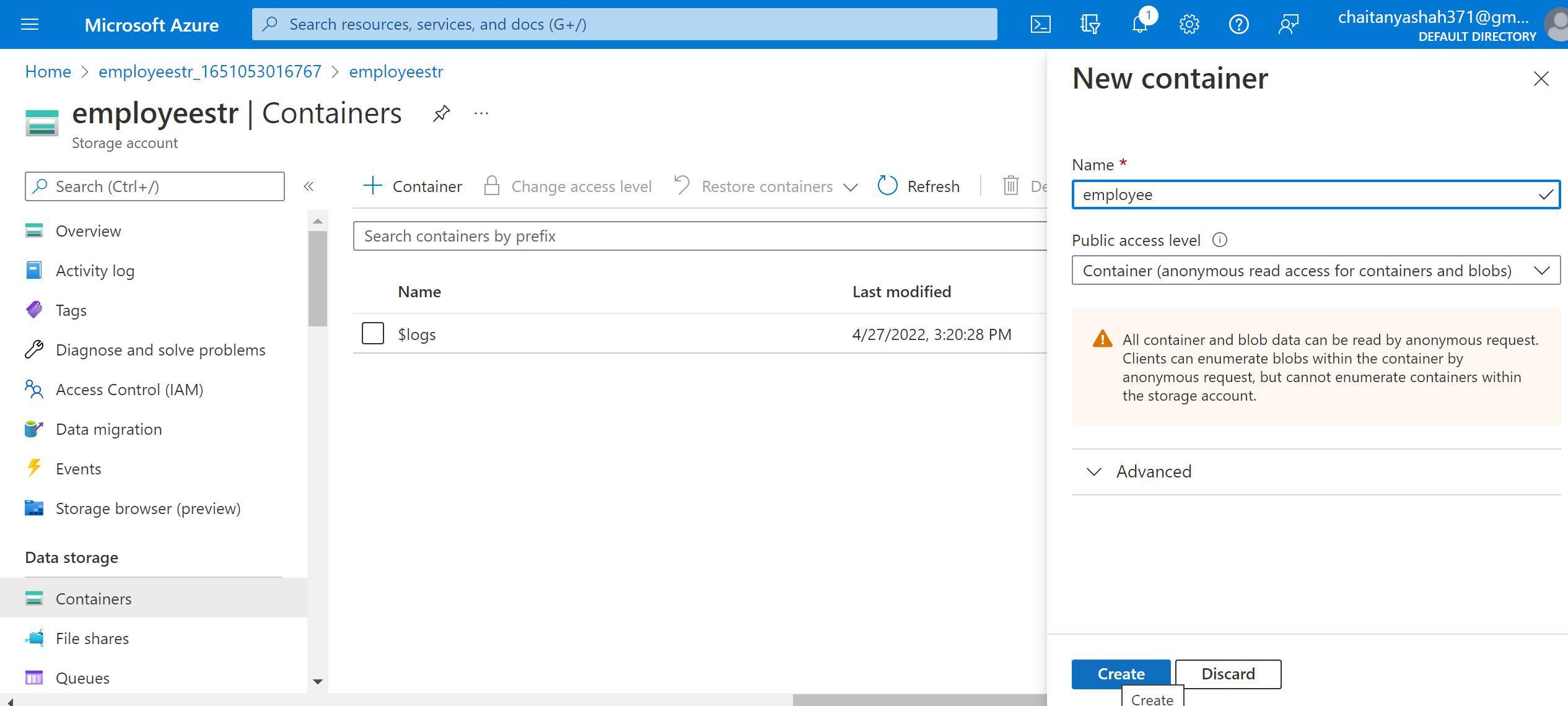The image size is (1568, 706).
Task: Expand the Restore containers chevron
Action: [x=850, y=186]
